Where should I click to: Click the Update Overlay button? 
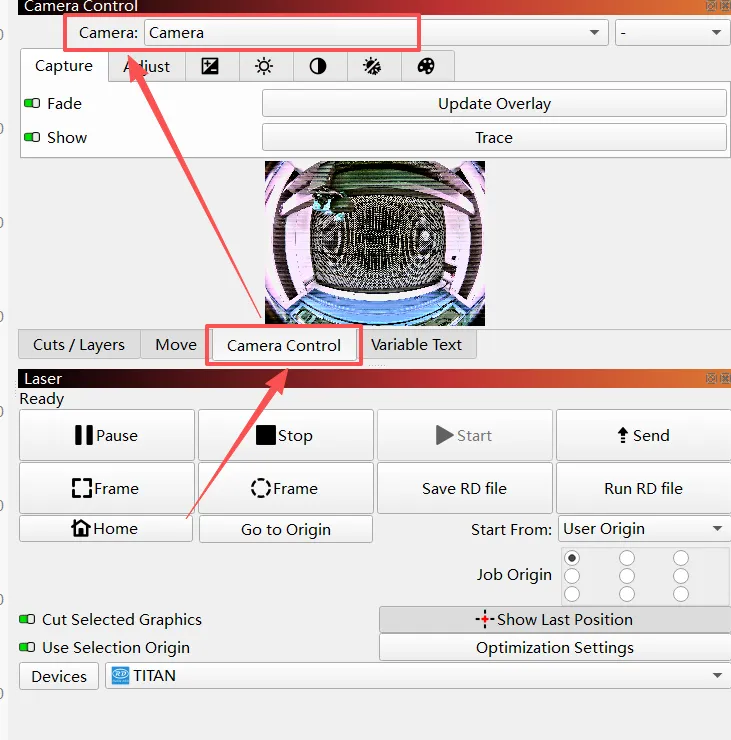(494, 103)
